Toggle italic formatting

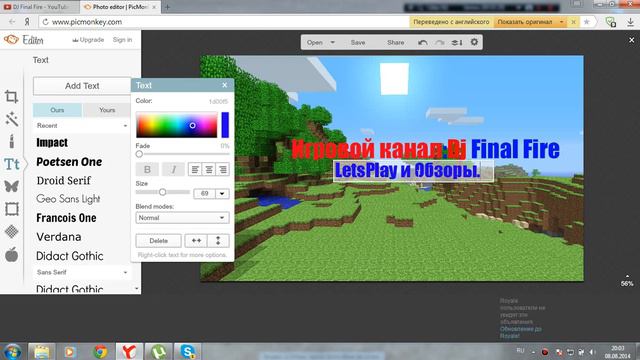173,169
